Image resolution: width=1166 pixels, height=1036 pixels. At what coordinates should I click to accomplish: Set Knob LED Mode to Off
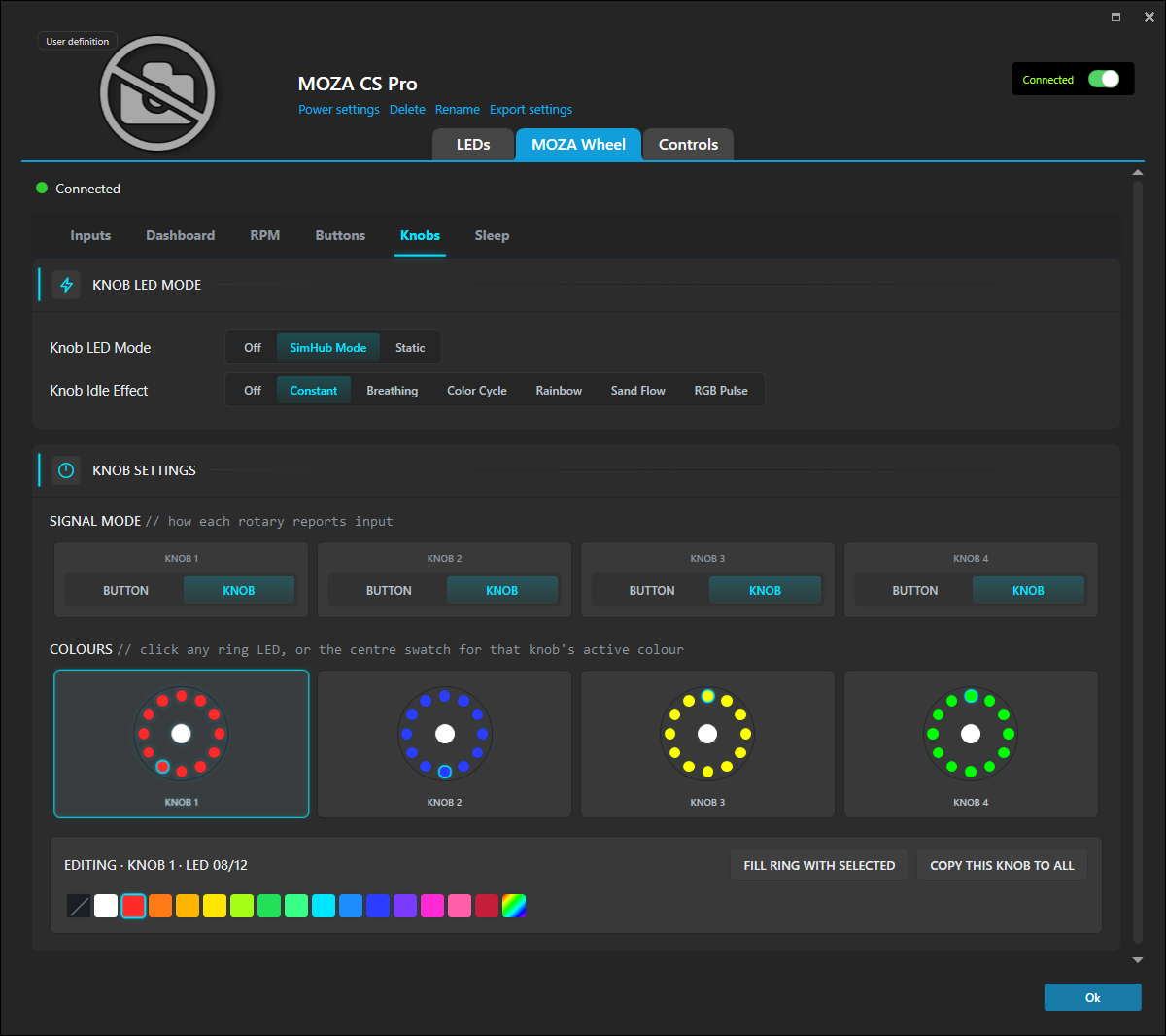pos(253,348)
